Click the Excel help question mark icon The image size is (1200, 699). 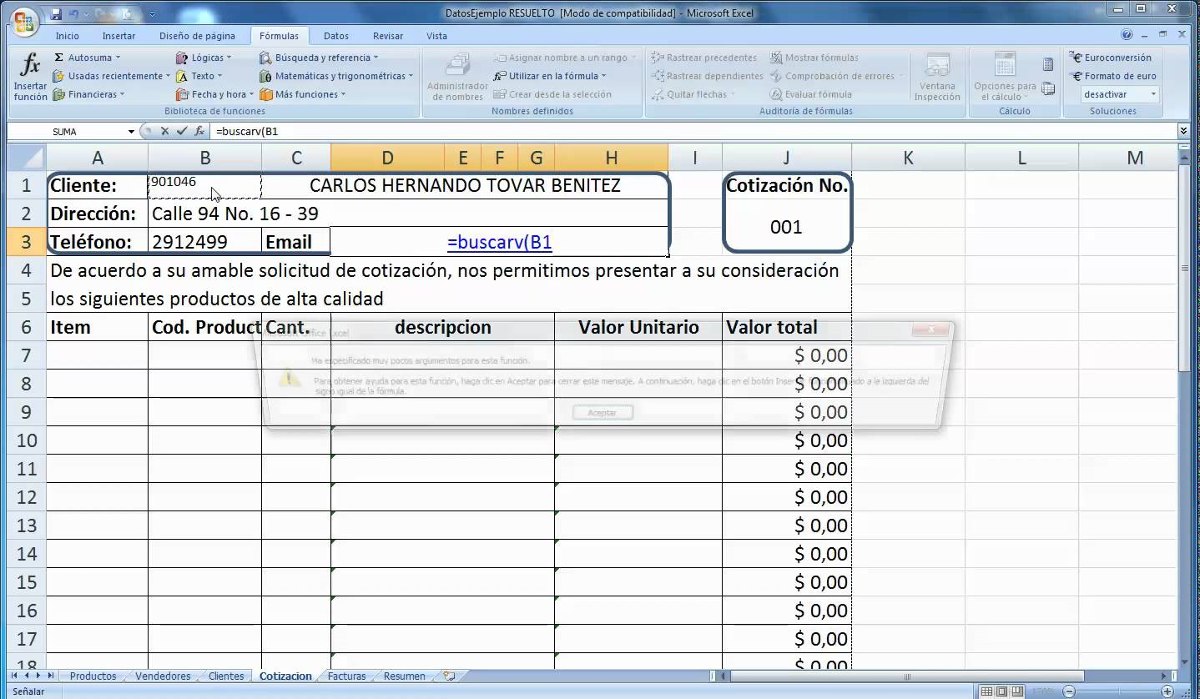1127,35
